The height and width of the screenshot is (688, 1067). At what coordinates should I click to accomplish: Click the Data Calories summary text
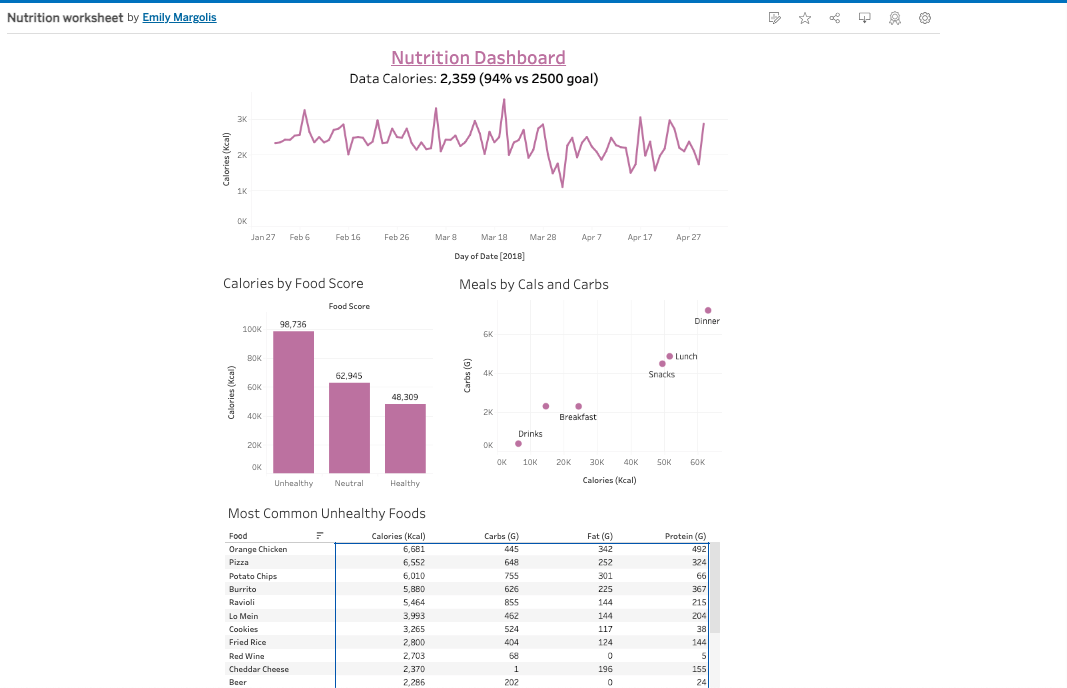point(474,78)
